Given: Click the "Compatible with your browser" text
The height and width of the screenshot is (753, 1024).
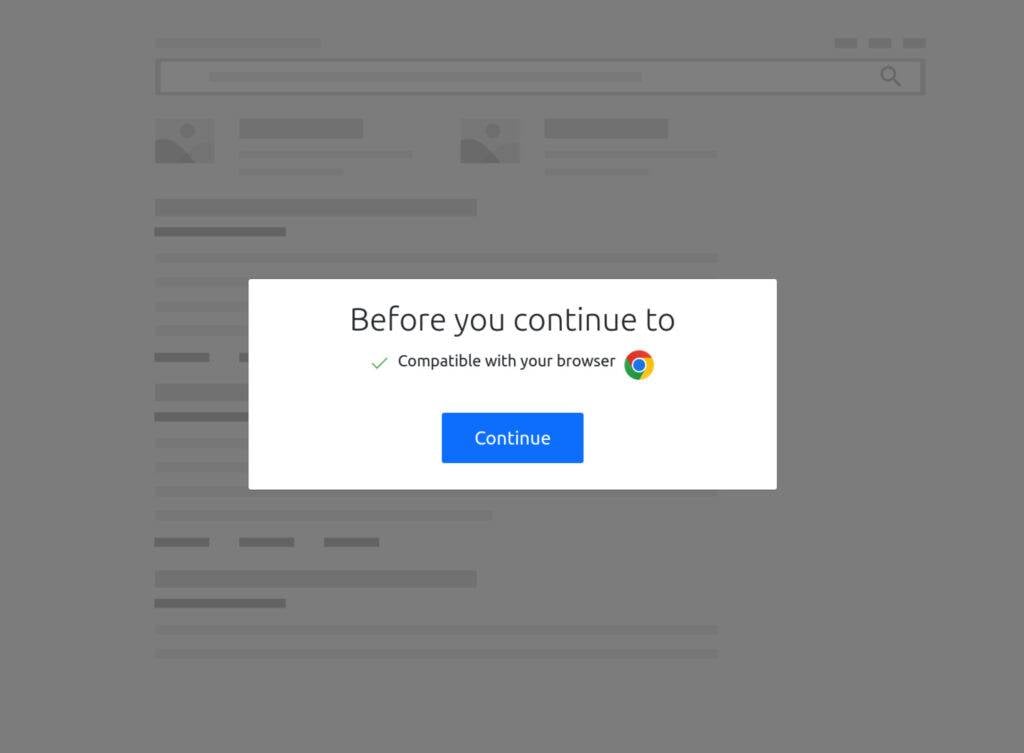Looking at the screenshot, I should pyautogui.click(x=506, y=361).
